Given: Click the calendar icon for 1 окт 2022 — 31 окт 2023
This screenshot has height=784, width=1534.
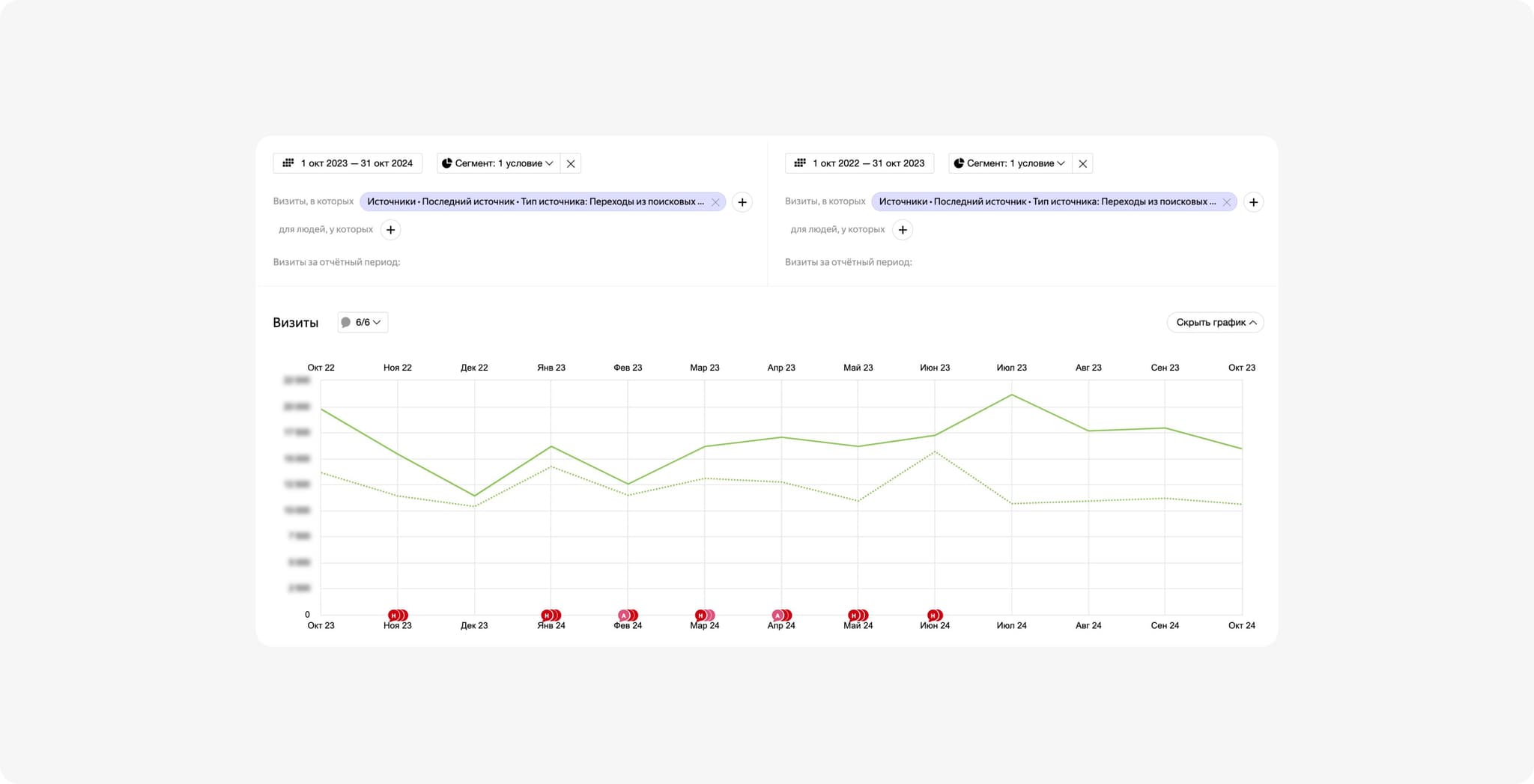Looking at the screenshot, I should (800, 163).
